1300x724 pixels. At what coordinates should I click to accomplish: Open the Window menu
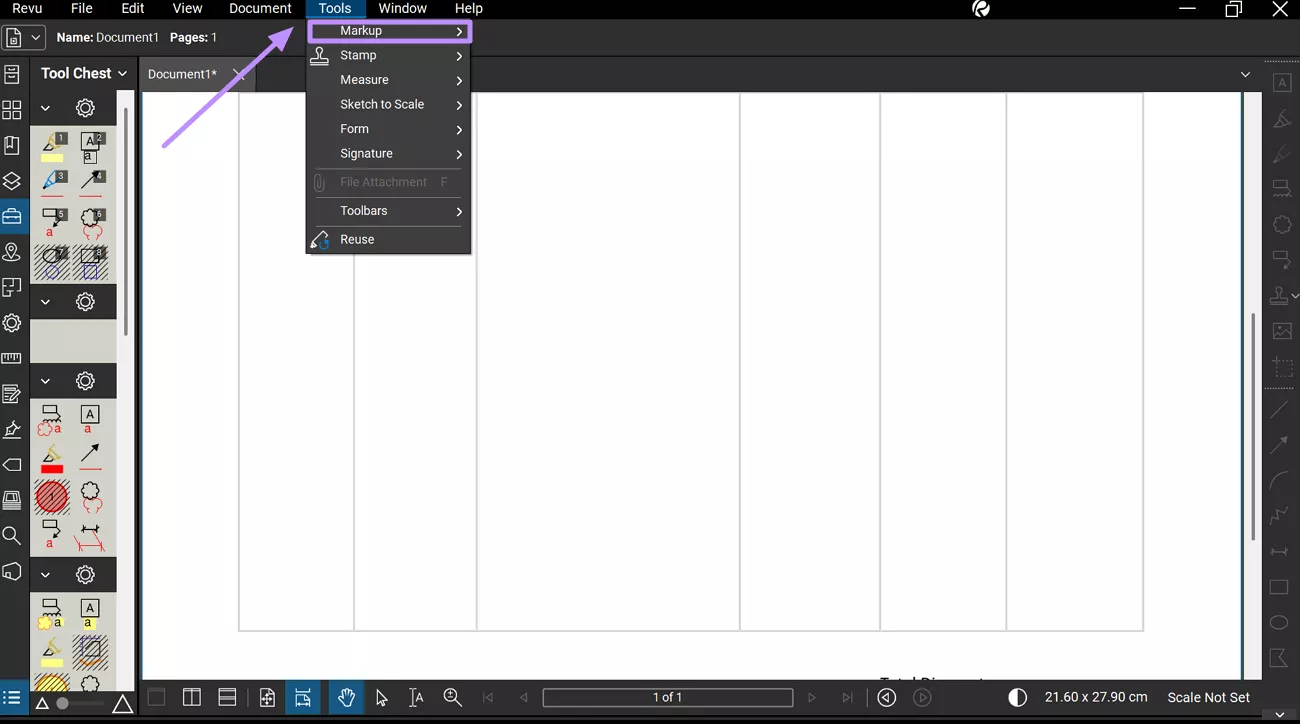[402, 8]
